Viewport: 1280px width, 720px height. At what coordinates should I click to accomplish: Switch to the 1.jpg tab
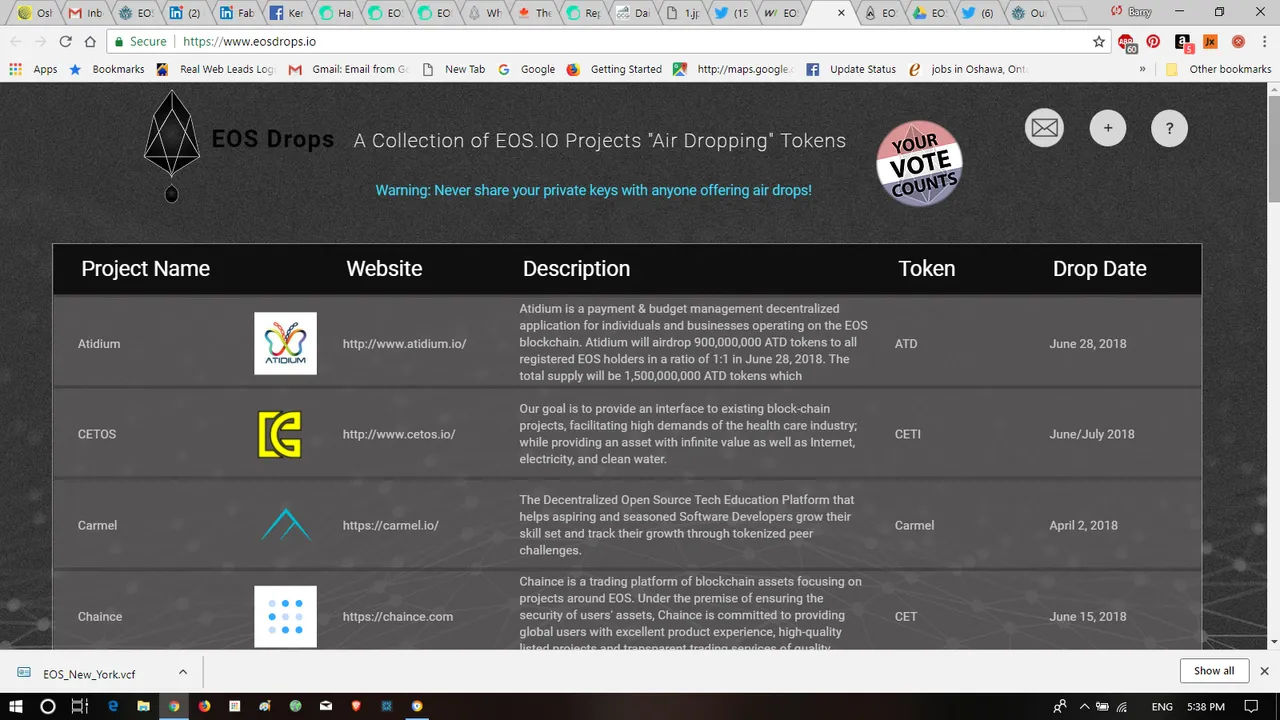pyautogui.click(x=684, y=13)
